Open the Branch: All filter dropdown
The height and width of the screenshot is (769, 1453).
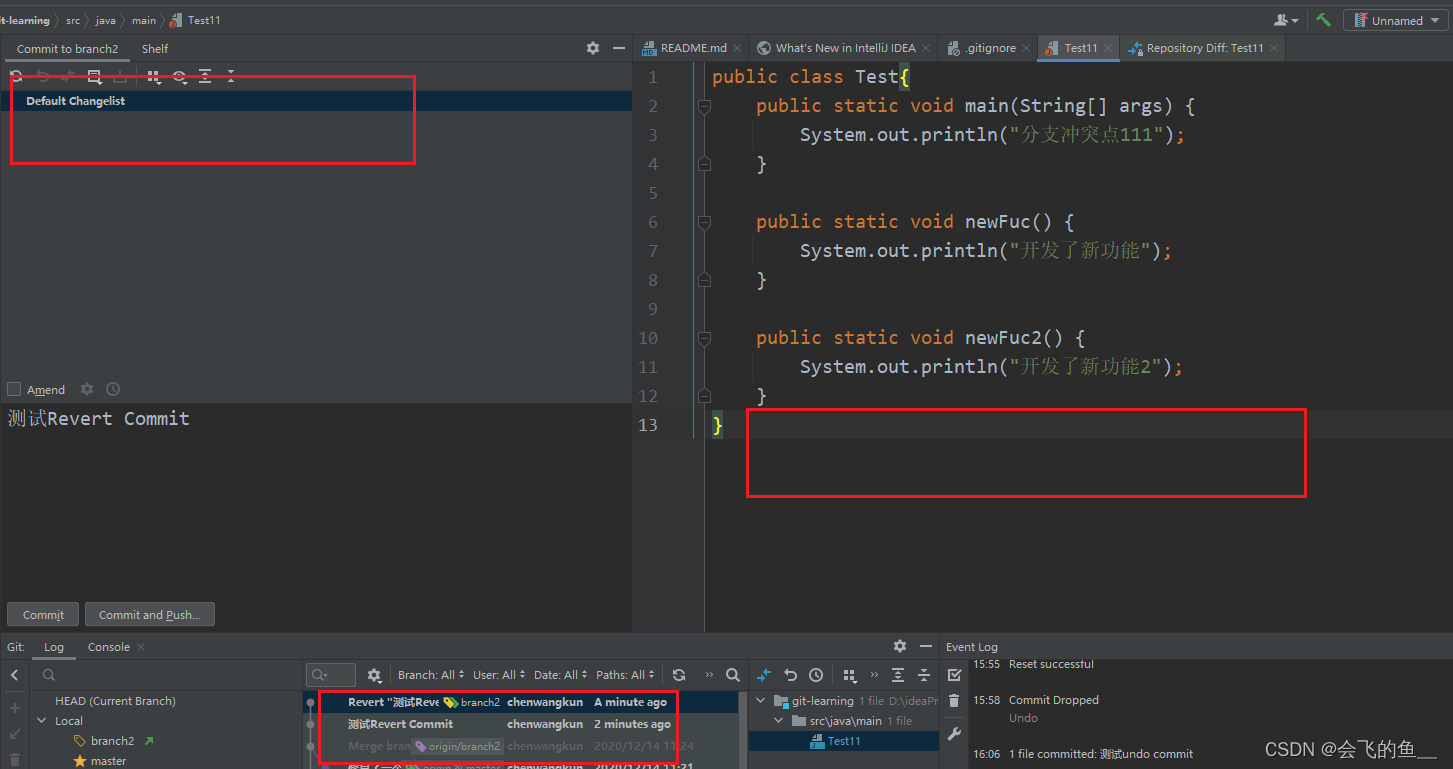pos(432,675)
